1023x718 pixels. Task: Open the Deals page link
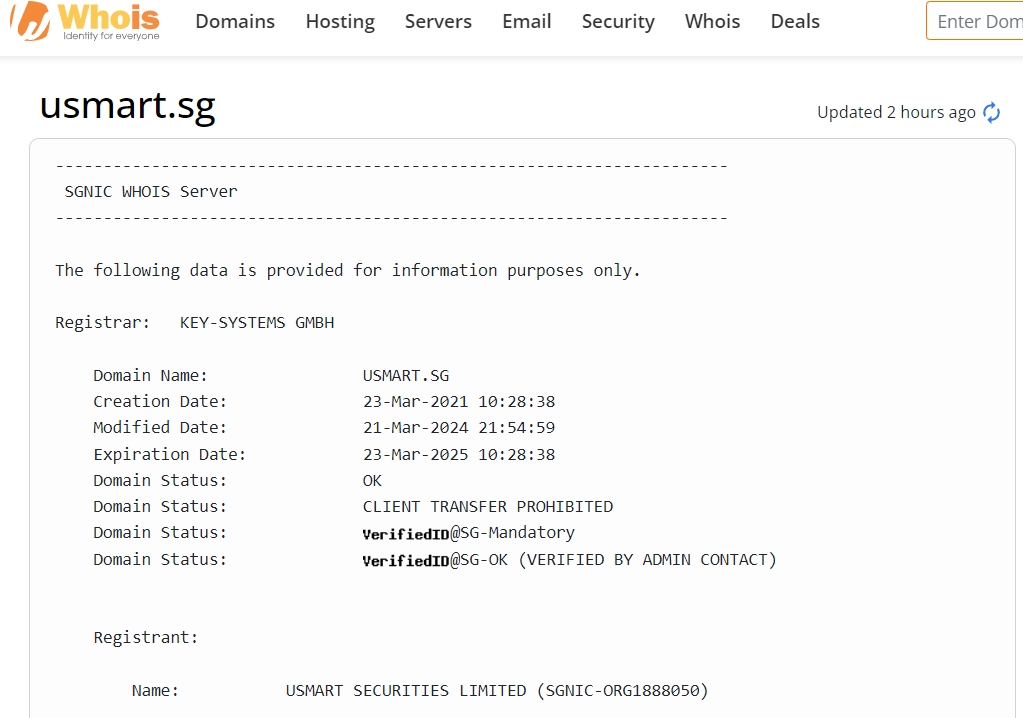tap(795, 21)
